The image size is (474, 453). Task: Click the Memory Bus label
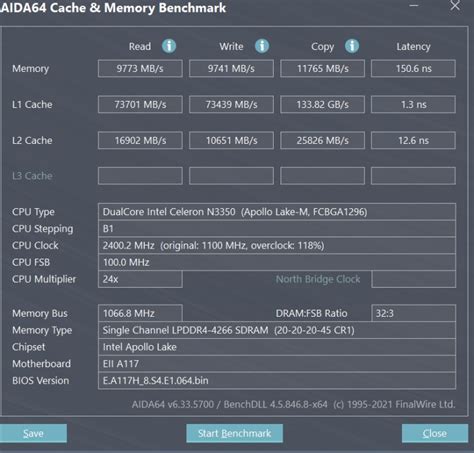tap(40, 313)
